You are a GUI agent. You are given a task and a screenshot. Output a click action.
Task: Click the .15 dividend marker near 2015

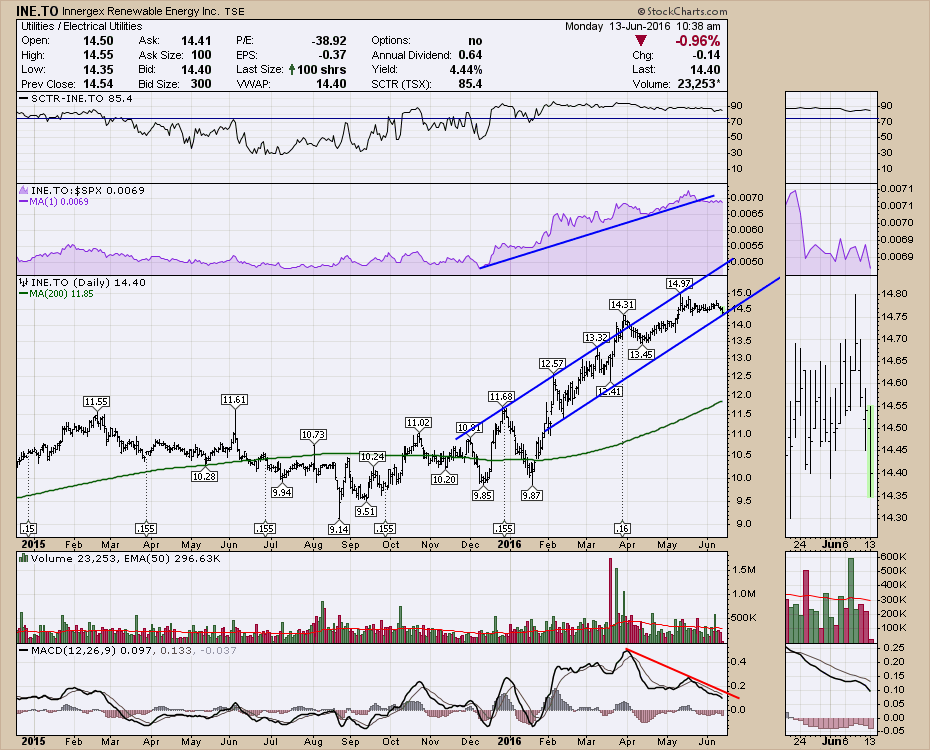28,528
